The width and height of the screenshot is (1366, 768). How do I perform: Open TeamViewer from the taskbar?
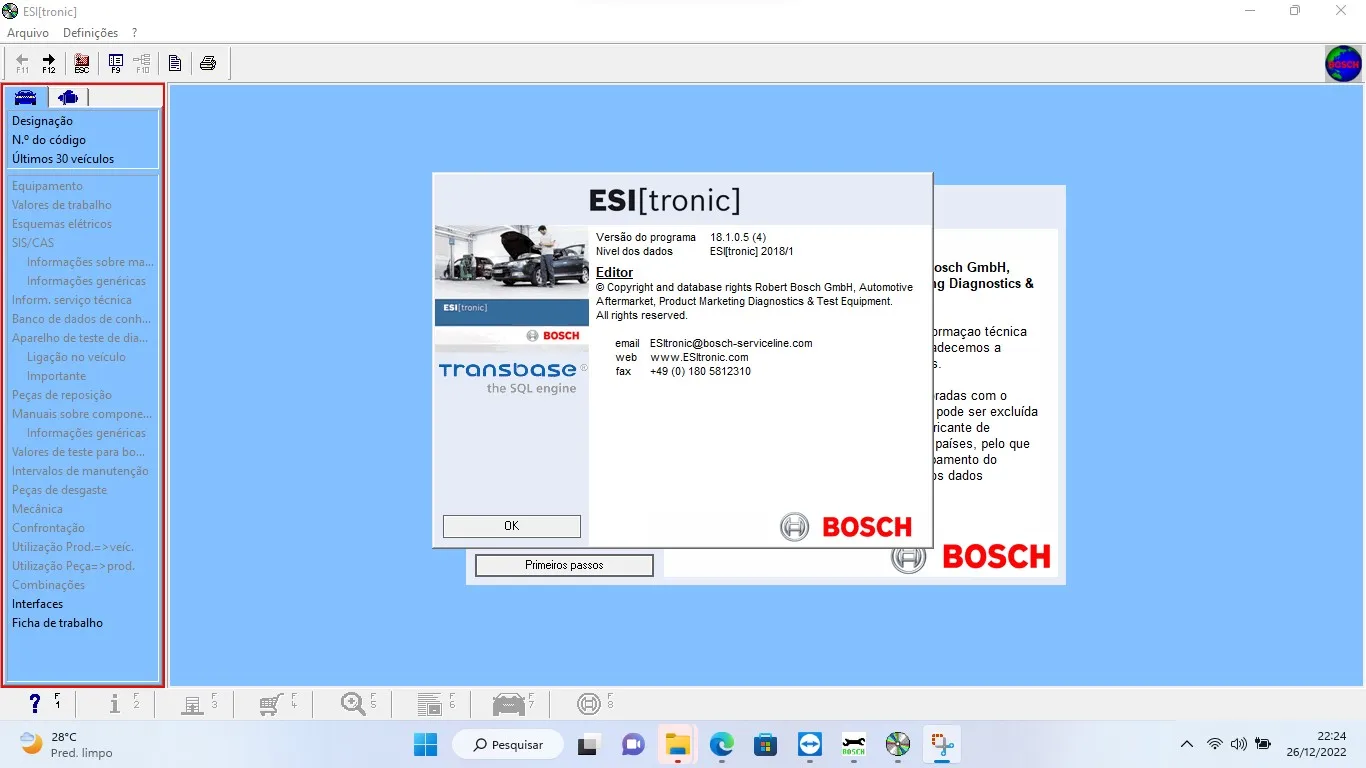click(x=810, y=744)
